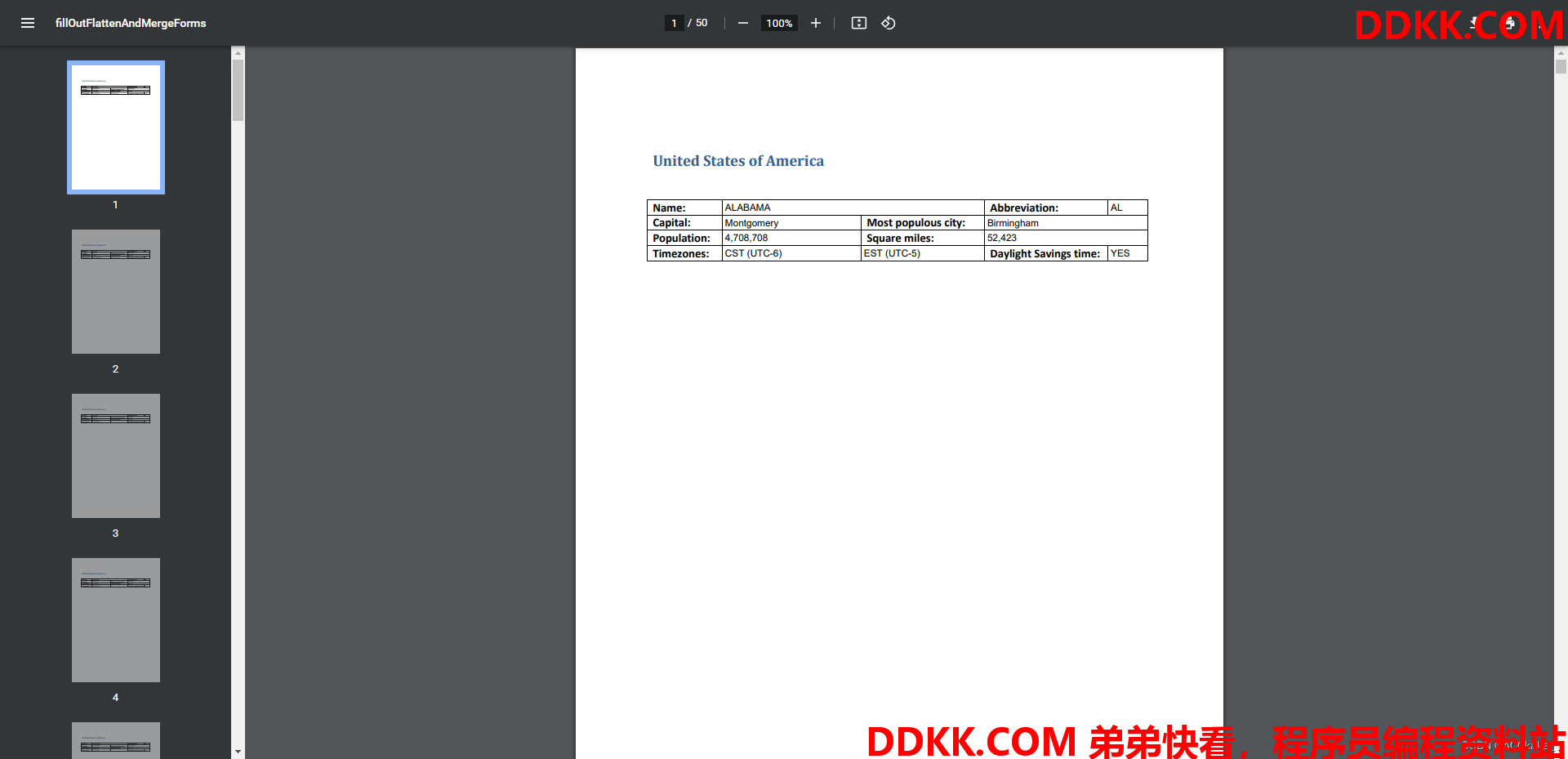Select the page number input field
The height and width of the screenshot is (759, 1568).
click(674, 23)
